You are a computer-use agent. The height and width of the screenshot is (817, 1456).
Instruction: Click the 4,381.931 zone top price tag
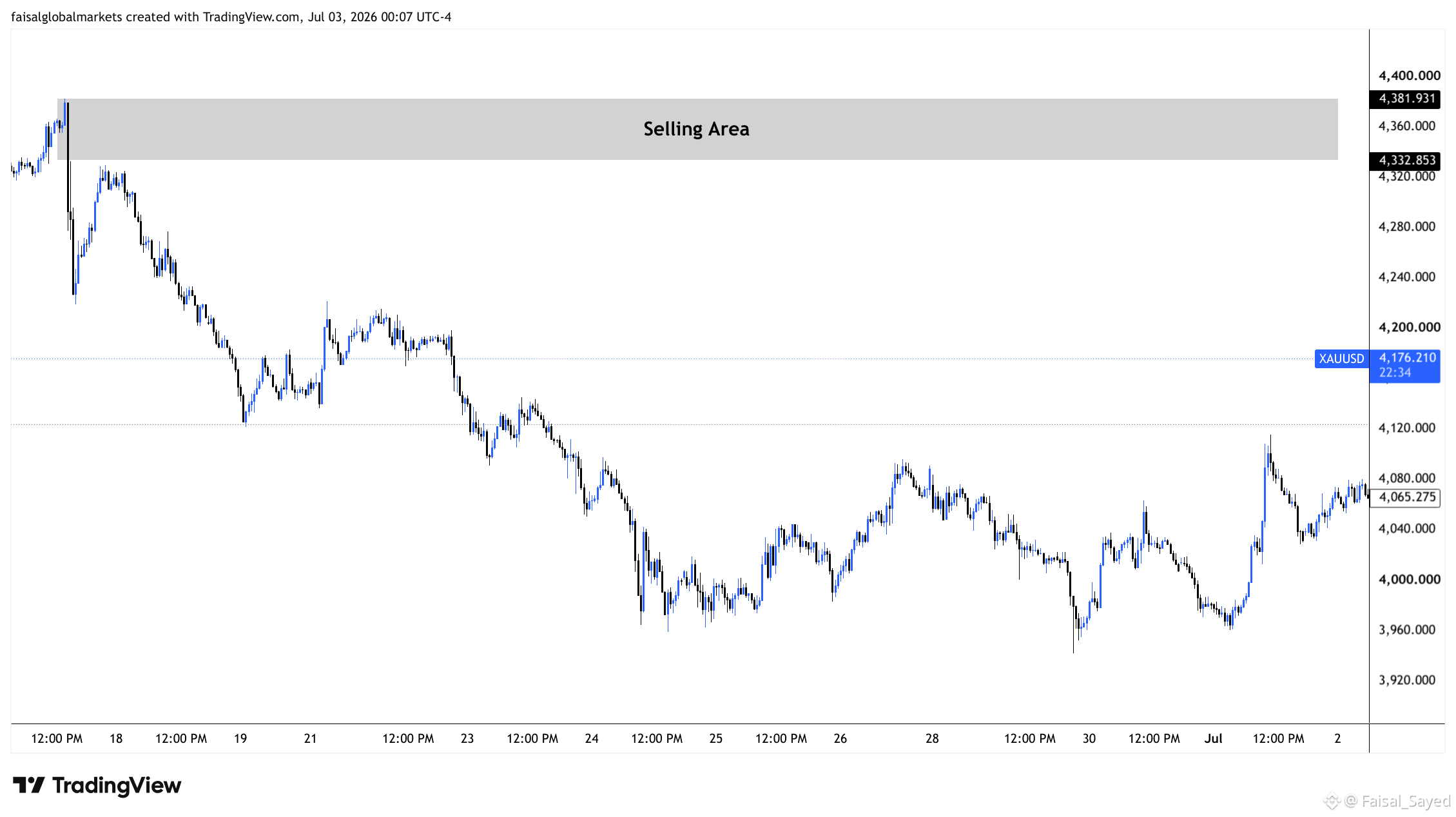pyautogui.click(x=1405, y=99)
